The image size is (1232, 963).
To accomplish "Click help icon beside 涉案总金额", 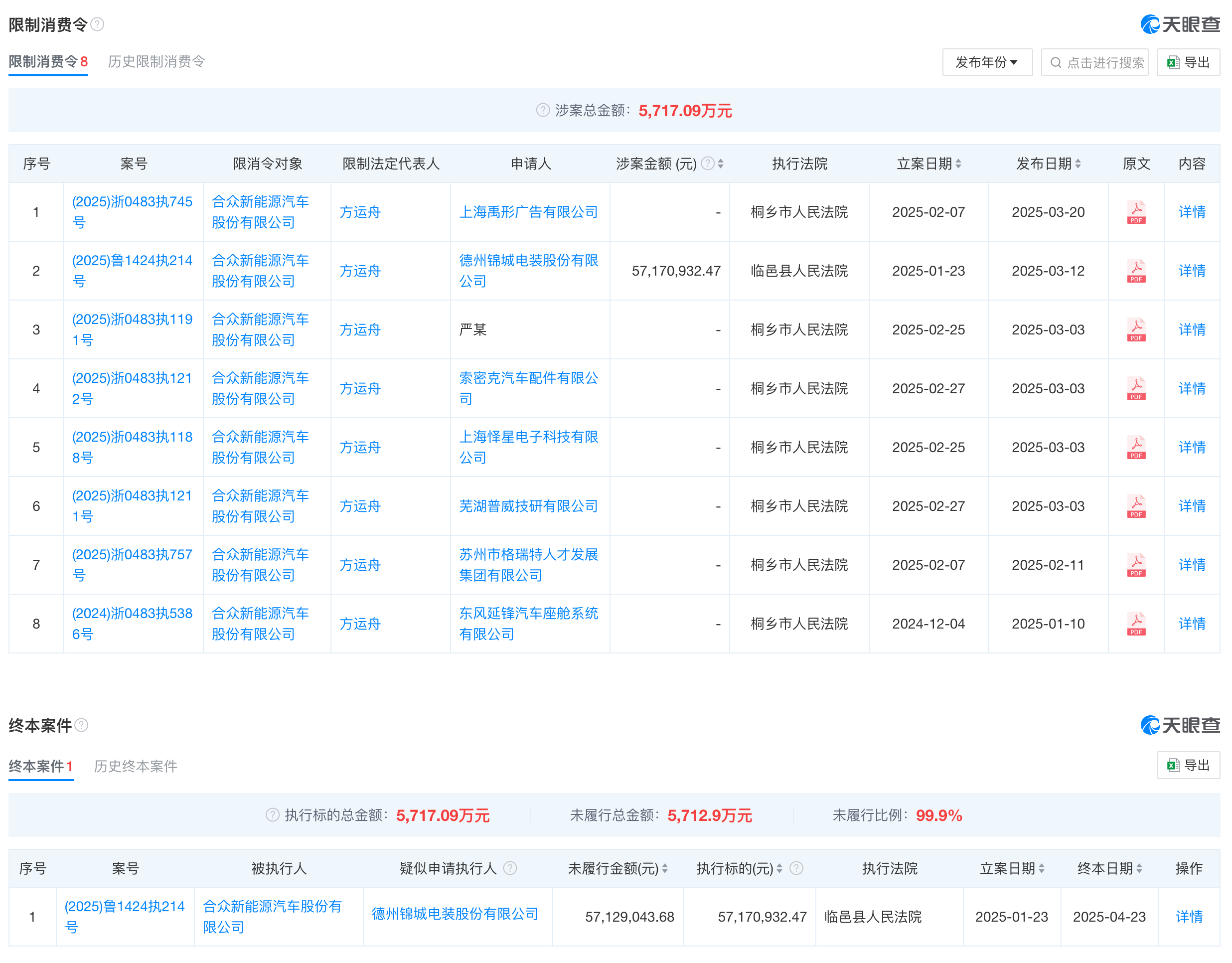I will click(543, 110).
